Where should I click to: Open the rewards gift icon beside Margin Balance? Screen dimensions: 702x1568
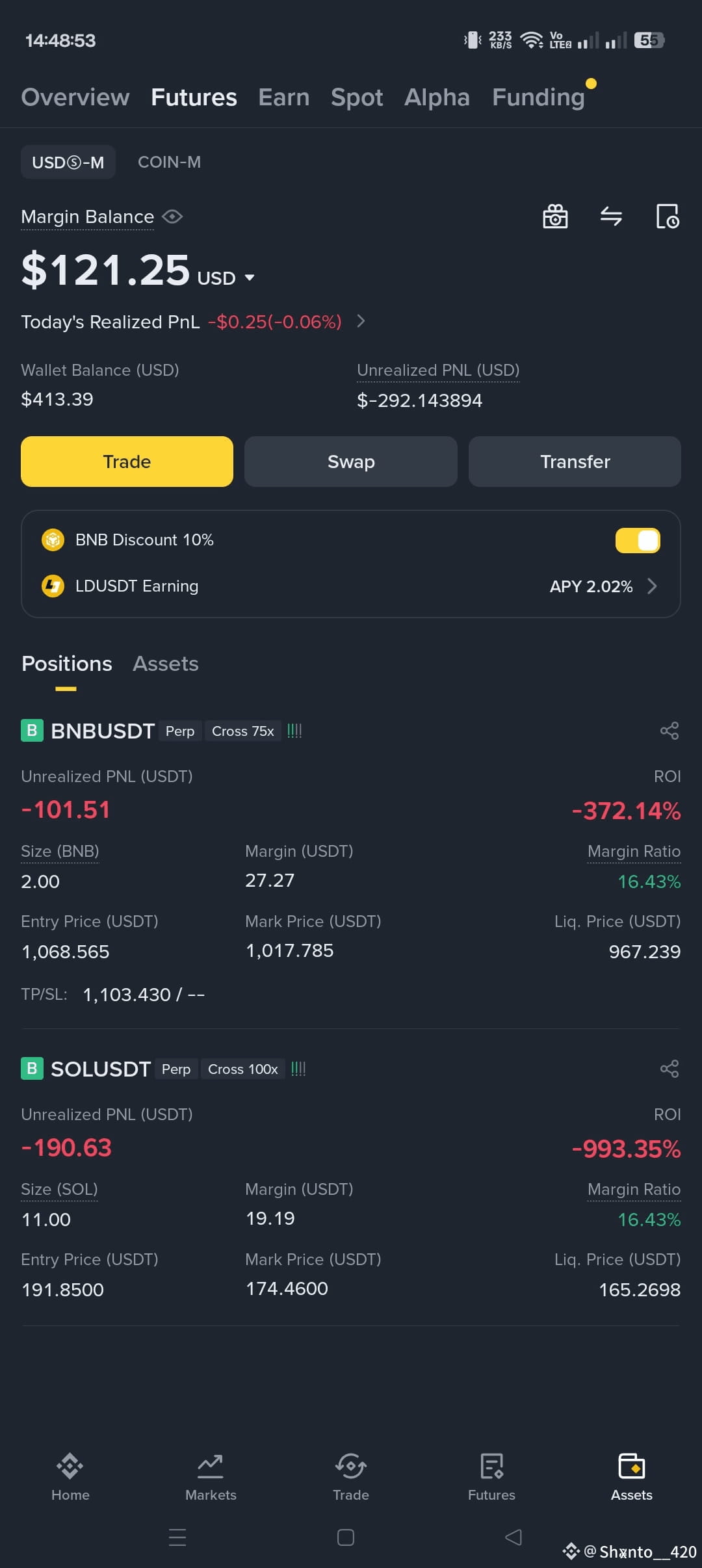tap(555, 216)
